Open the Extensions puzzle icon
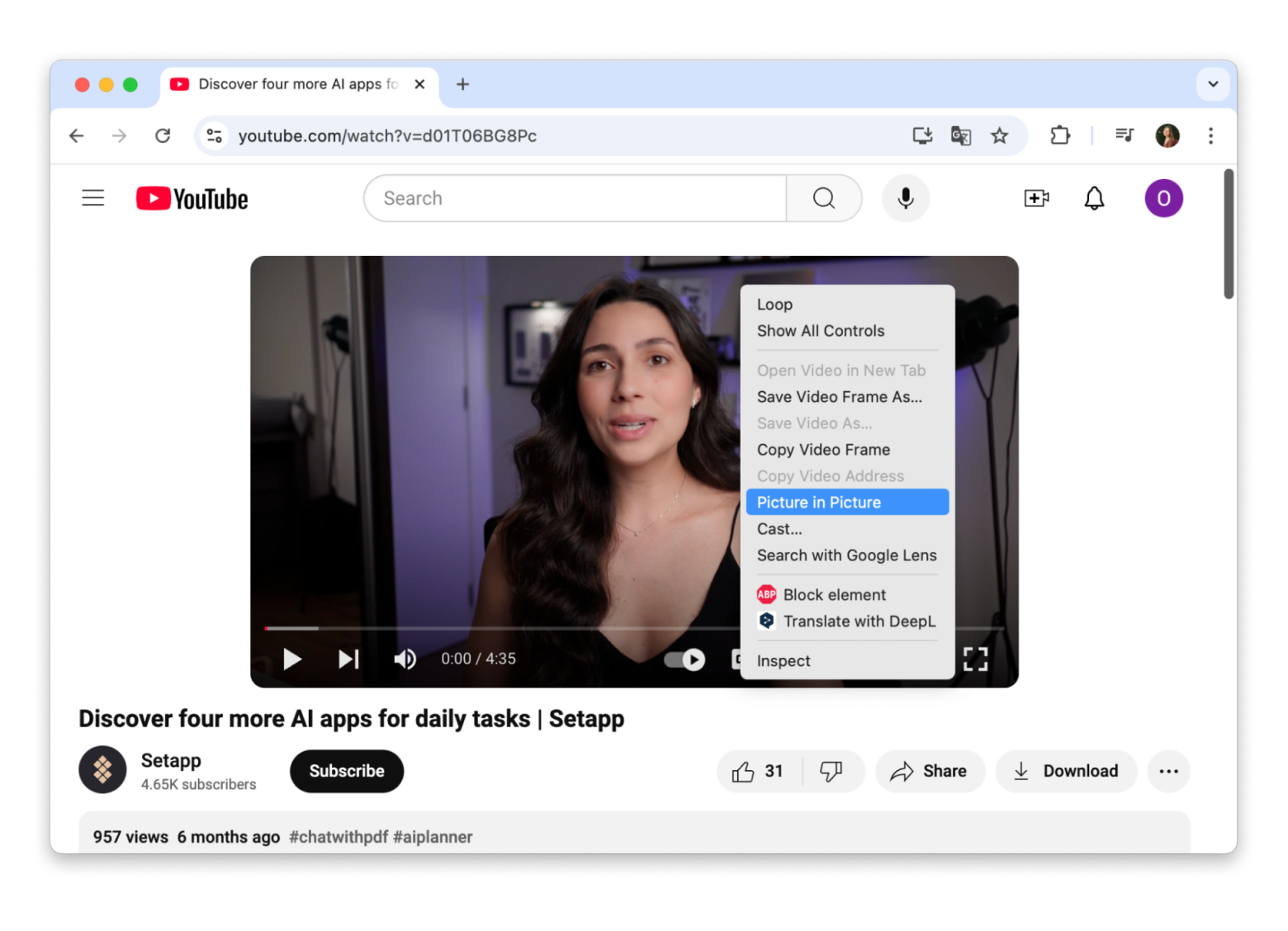This screenshot has height=931, width=1288. 1060,135
